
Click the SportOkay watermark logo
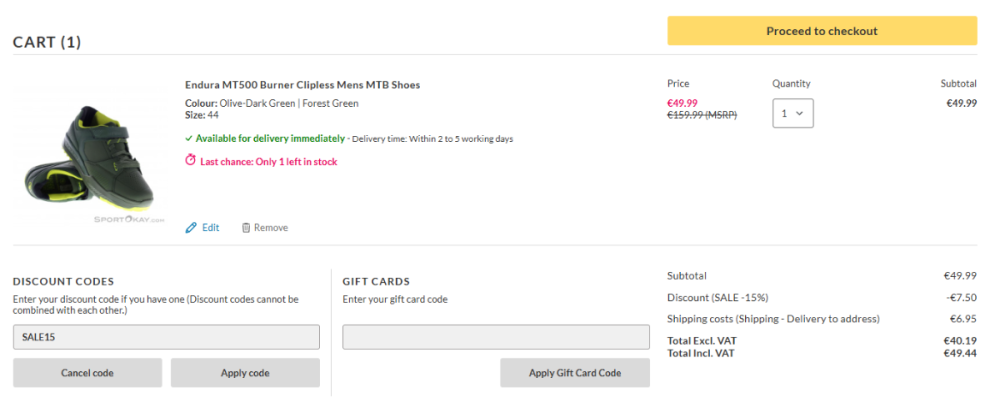point(129,219)
